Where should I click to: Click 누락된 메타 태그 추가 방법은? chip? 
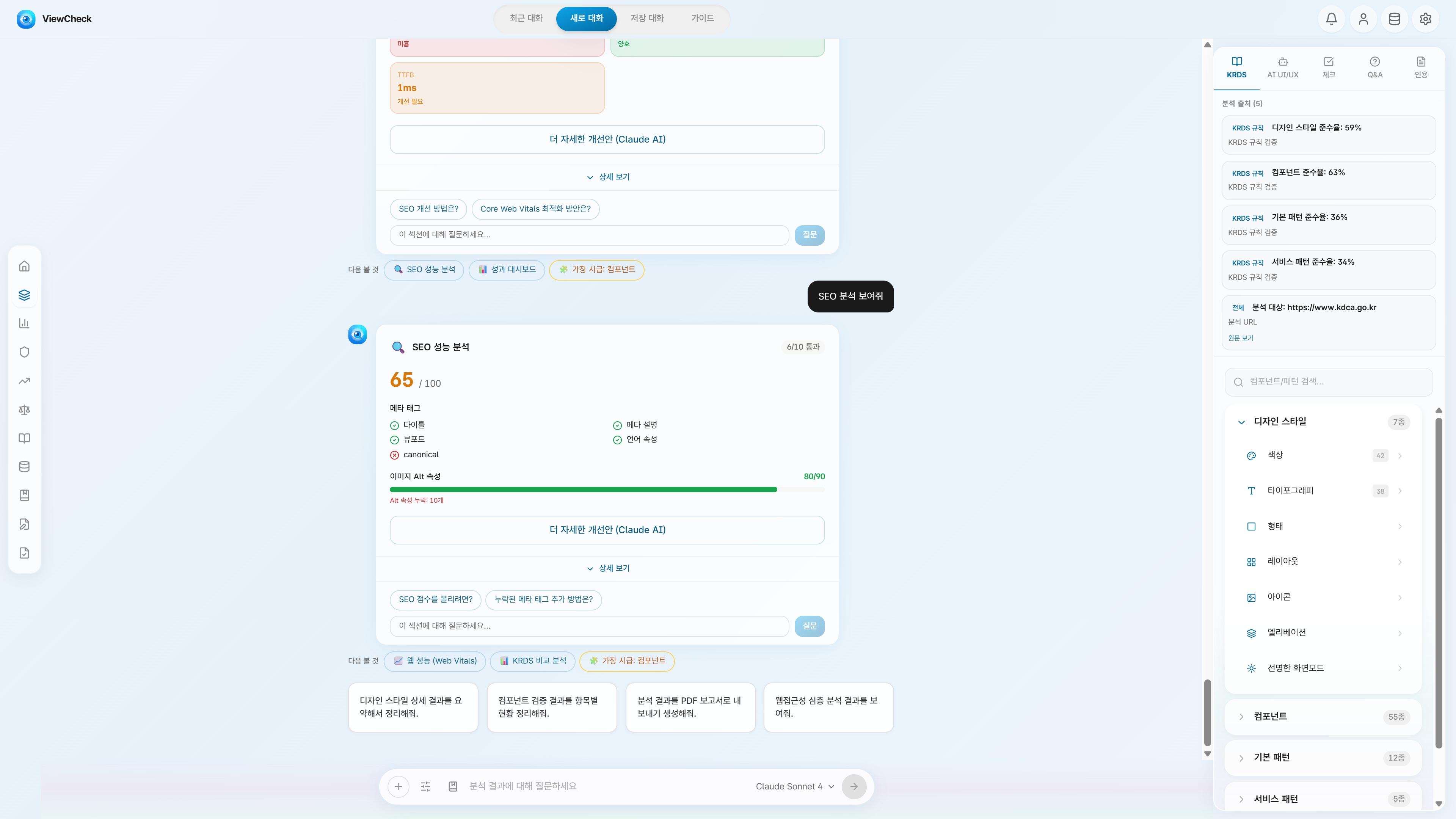click(543, 599)
